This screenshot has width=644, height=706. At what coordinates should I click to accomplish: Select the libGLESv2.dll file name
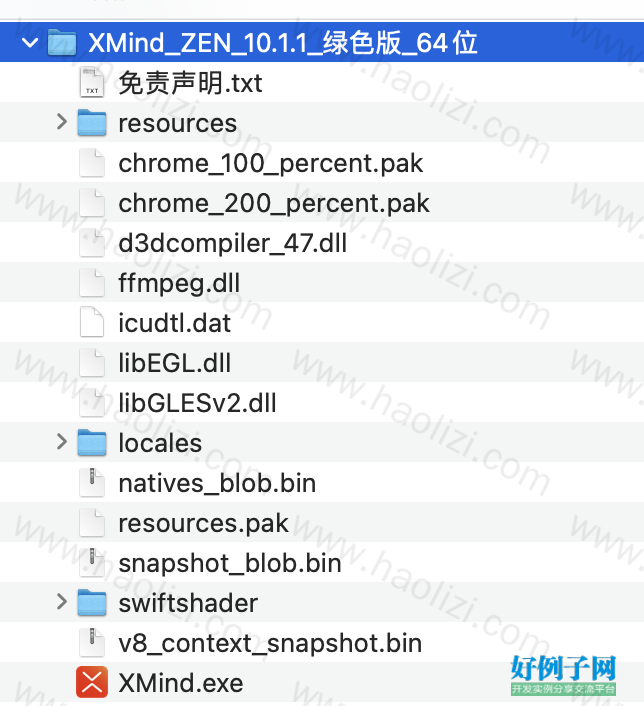pos(197,403)
